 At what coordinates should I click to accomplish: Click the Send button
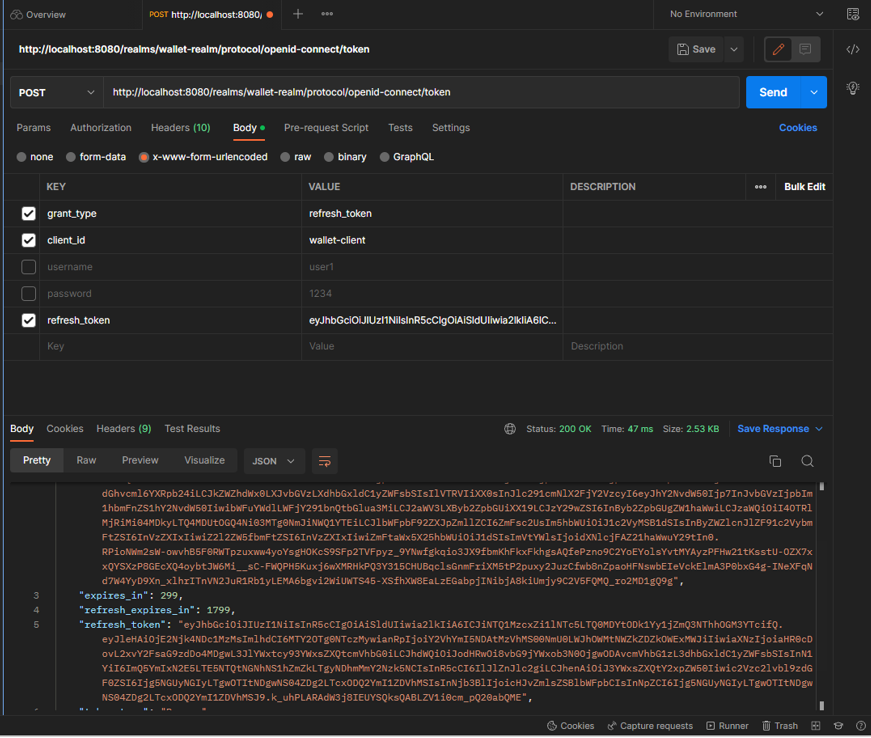pyautogui.click(x=775, y=92)
